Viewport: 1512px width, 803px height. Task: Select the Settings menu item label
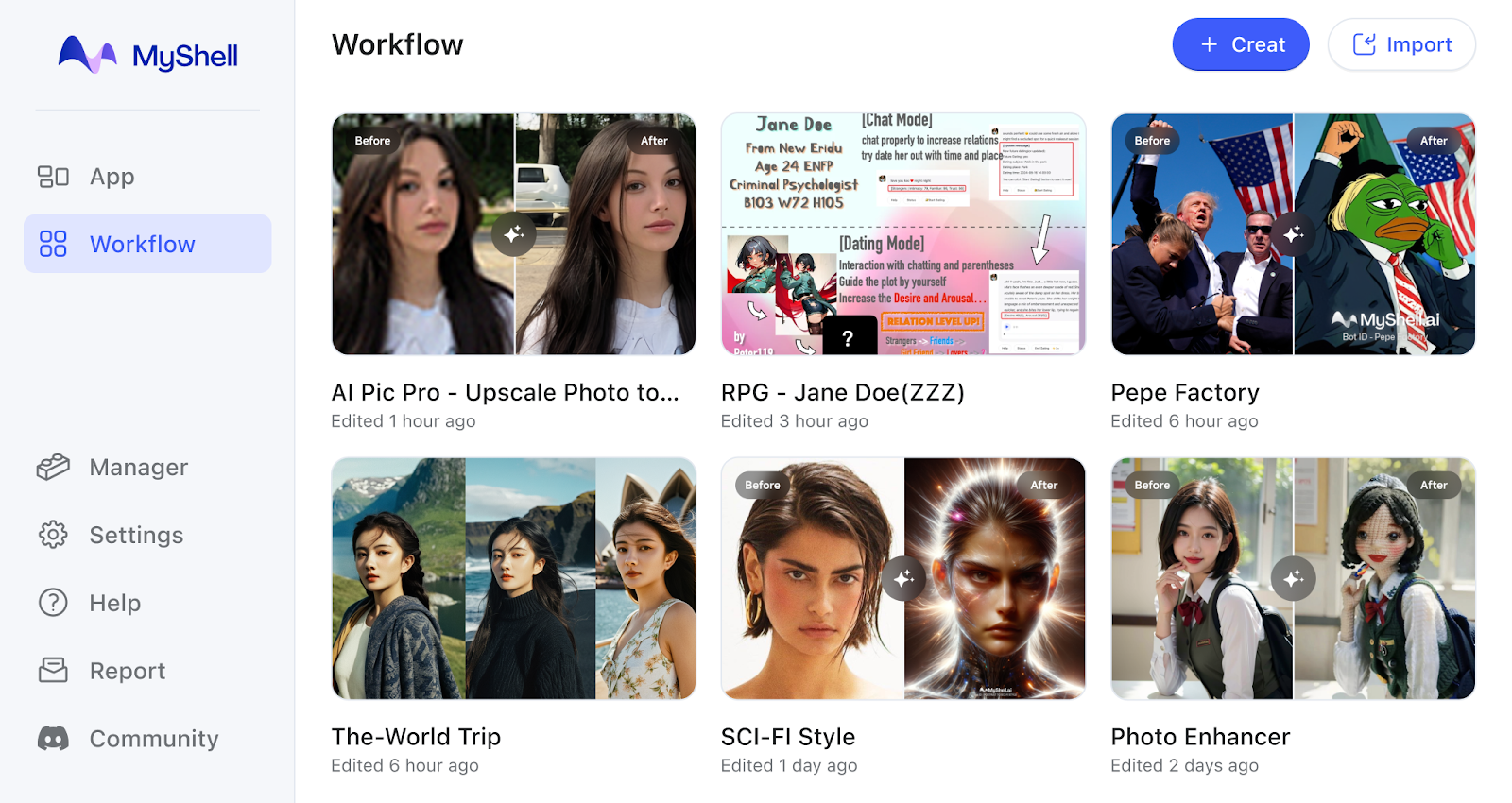coord(136,535)
